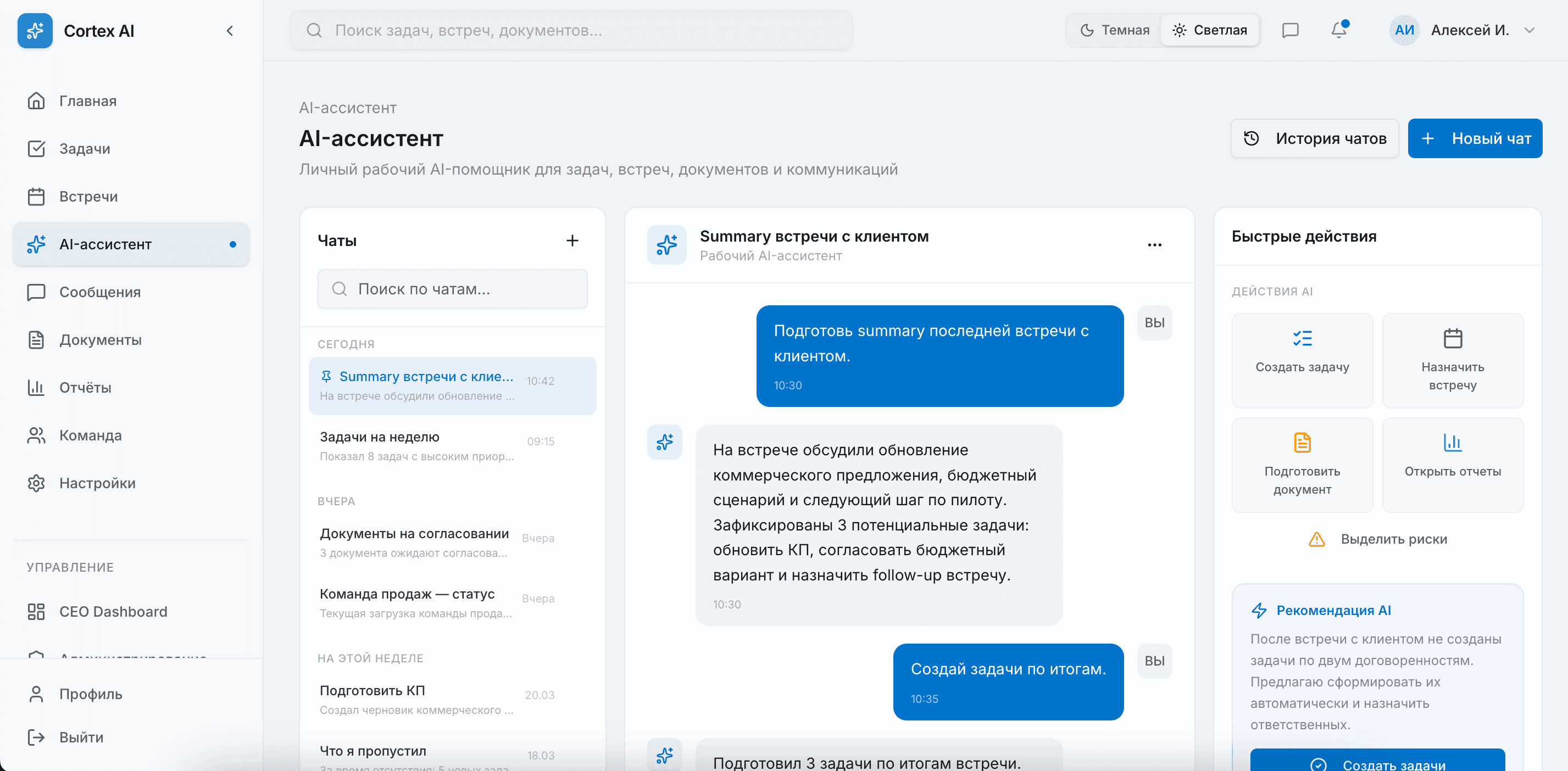1568x771 pixels.
Task: Open the messages icon in the header
Action: pyautogui.click(x=1290, y=30)
